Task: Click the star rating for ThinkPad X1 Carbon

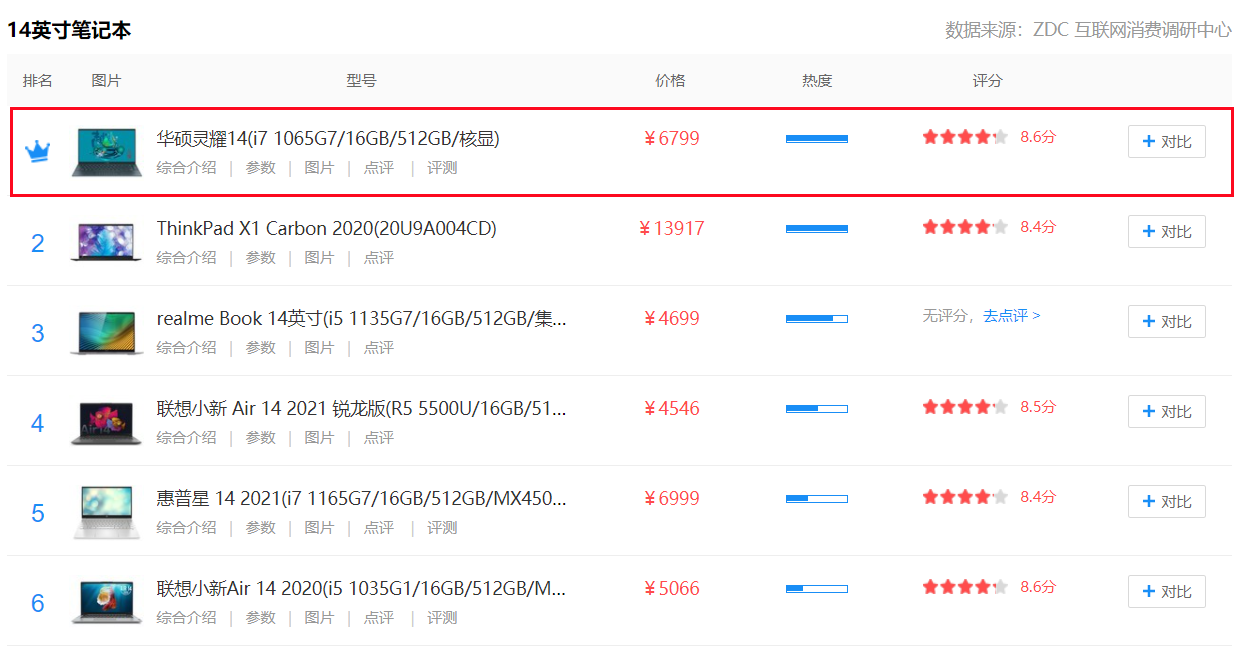Action: click(965, 228)
